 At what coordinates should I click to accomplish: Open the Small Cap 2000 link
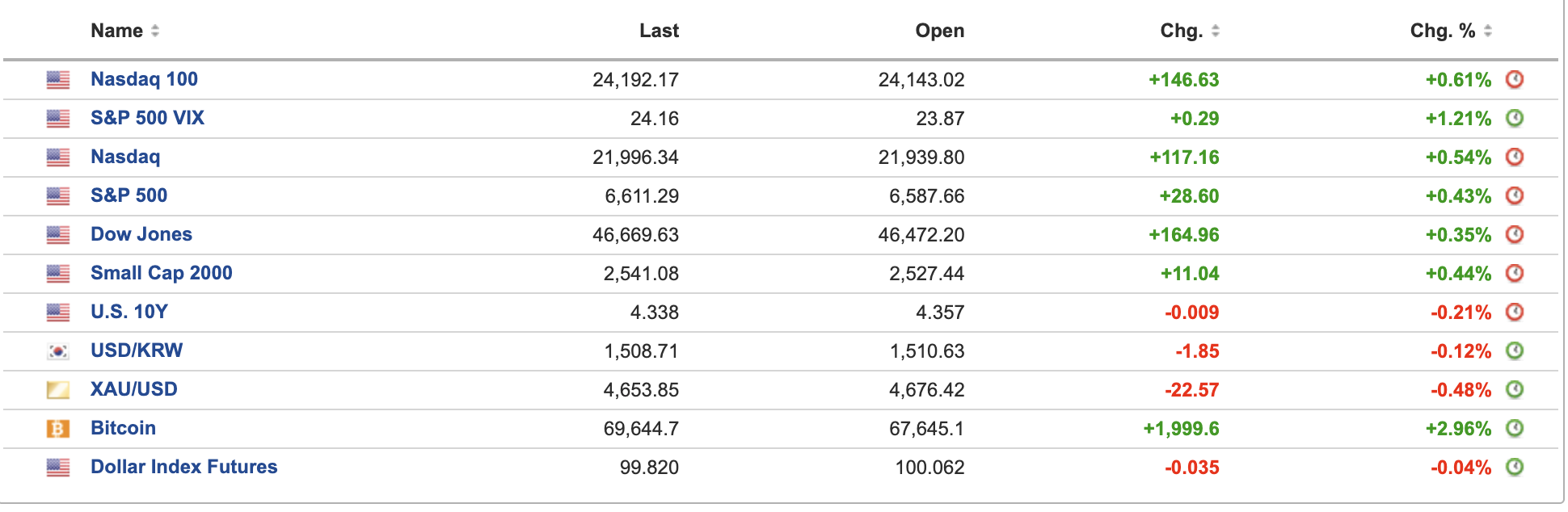click(x=161, y=273)
